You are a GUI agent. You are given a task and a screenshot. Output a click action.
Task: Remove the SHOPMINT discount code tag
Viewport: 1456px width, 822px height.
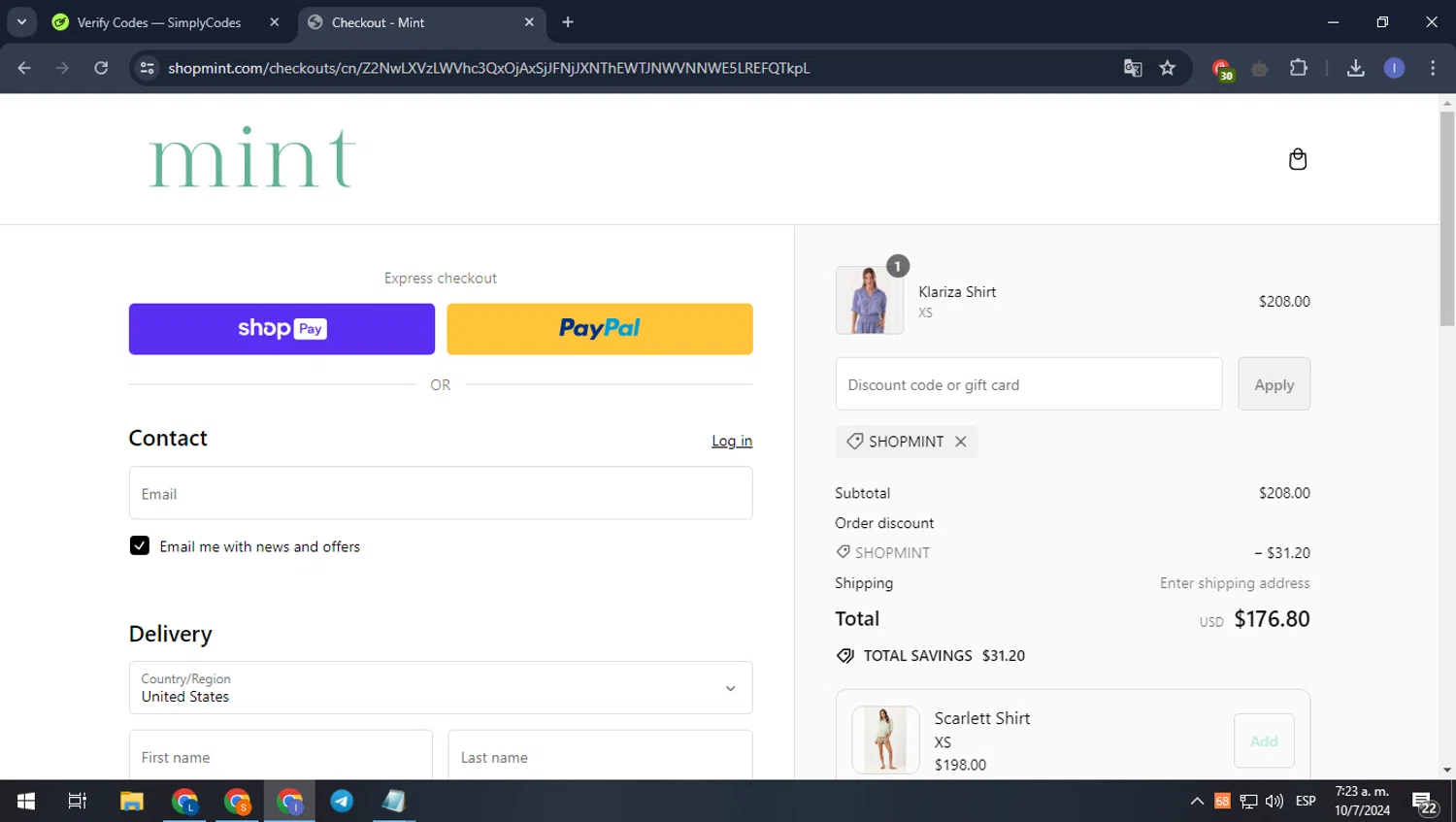click(x=960, y=442)
